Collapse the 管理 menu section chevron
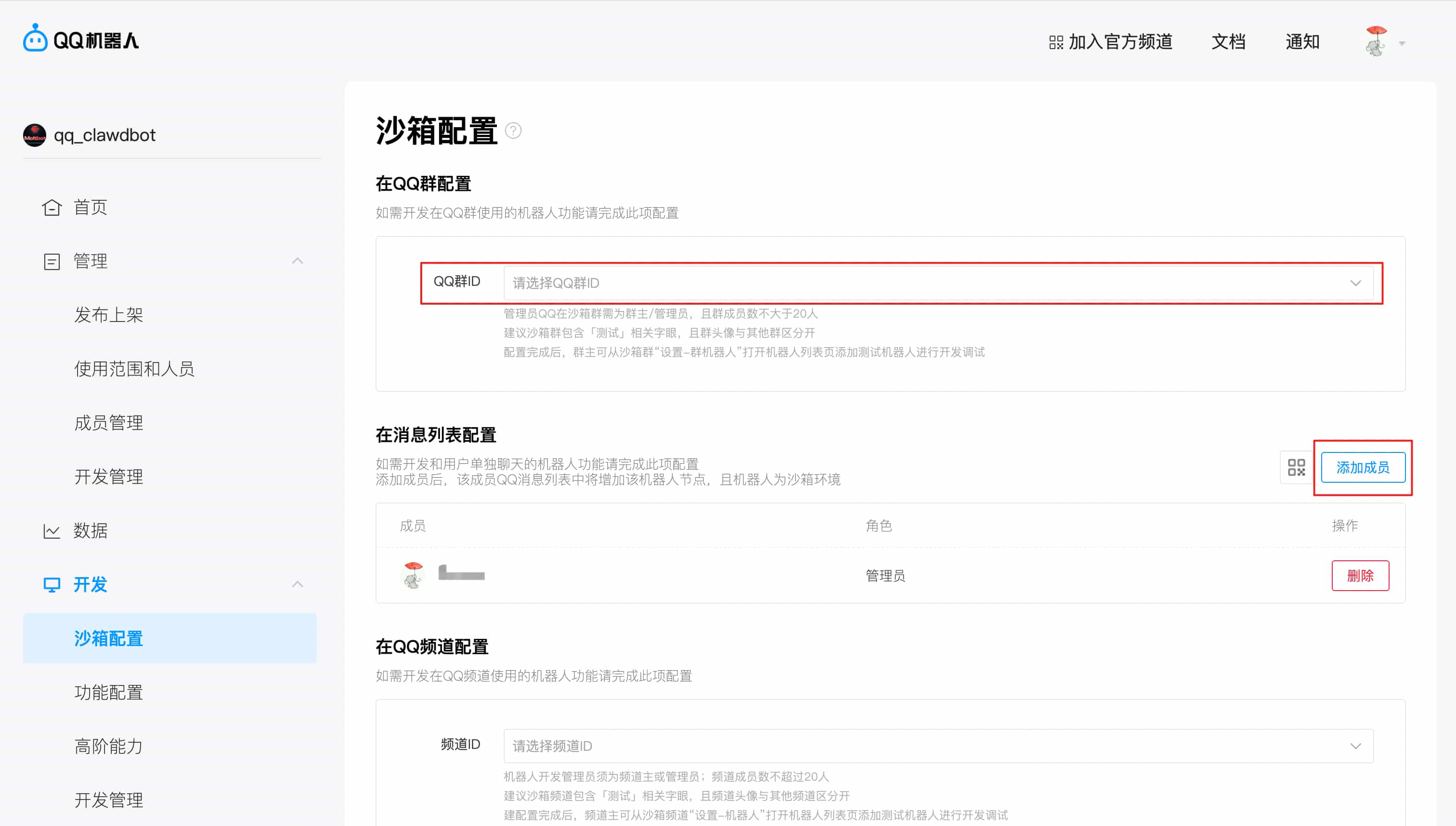Screen dimensions: 1456x826 click(x=298, y=261)
